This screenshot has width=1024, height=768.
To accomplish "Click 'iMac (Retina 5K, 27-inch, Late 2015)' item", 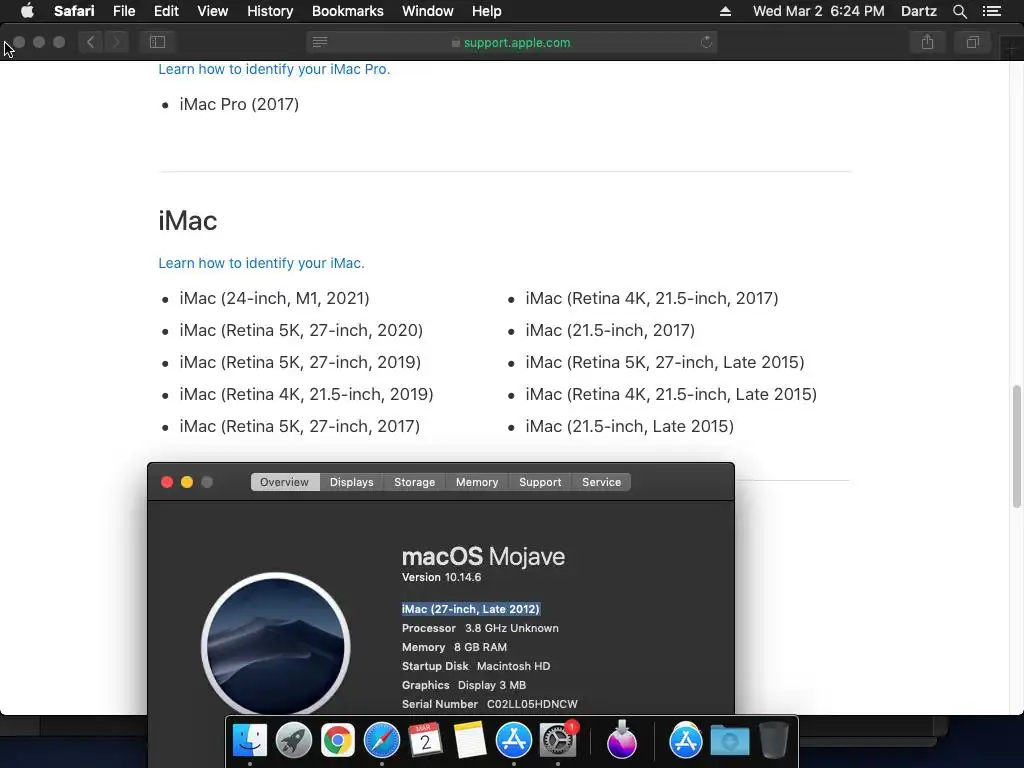I will point(665,362).
